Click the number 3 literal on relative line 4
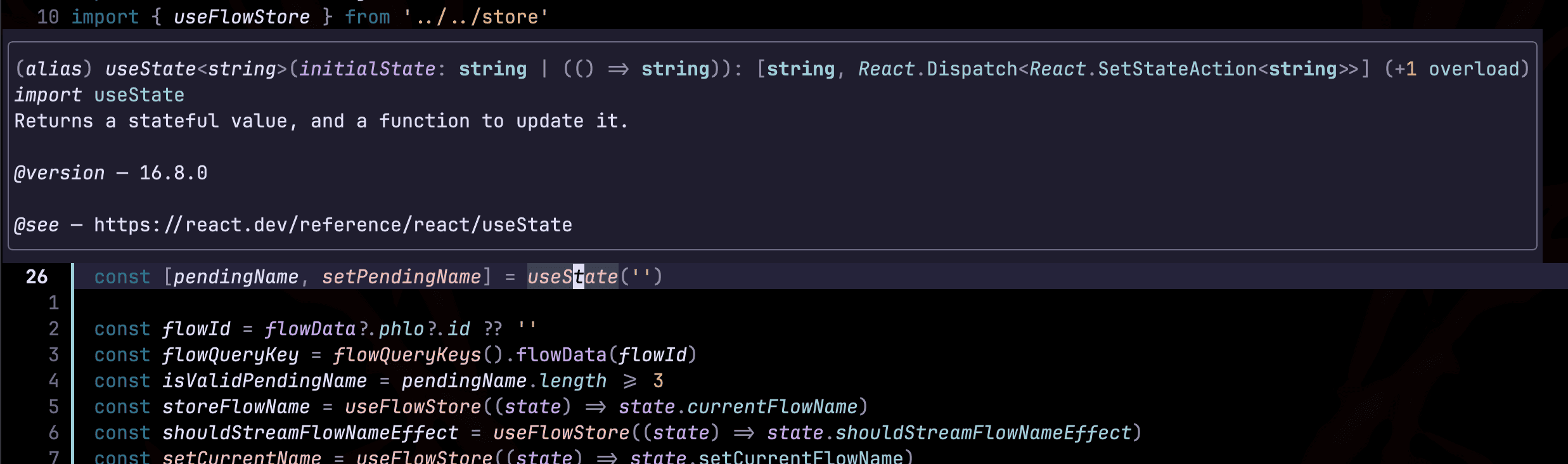Screen dimensions: 1568x464 point(658,380)
